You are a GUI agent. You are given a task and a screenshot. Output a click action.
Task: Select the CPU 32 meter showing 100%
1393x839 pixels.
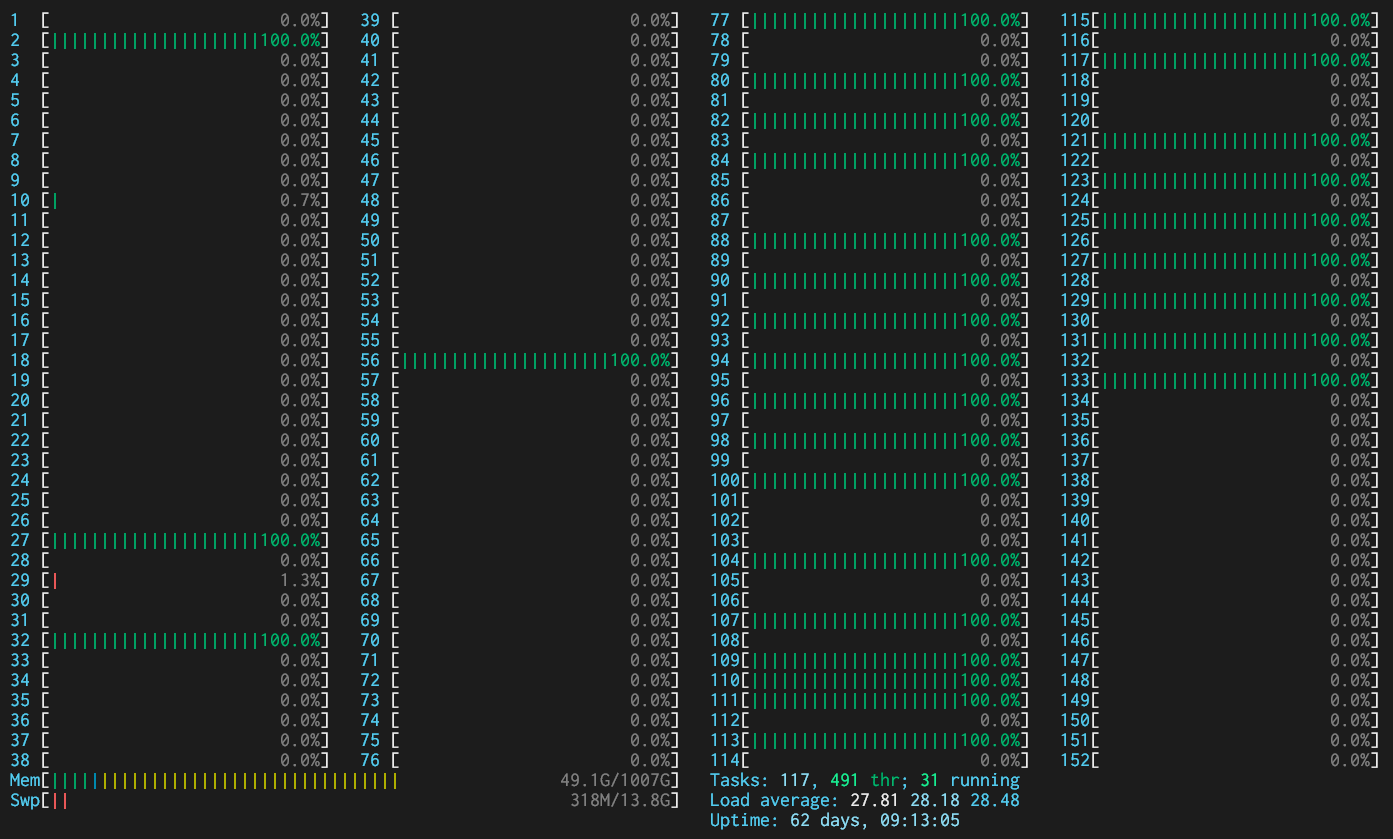180,640
